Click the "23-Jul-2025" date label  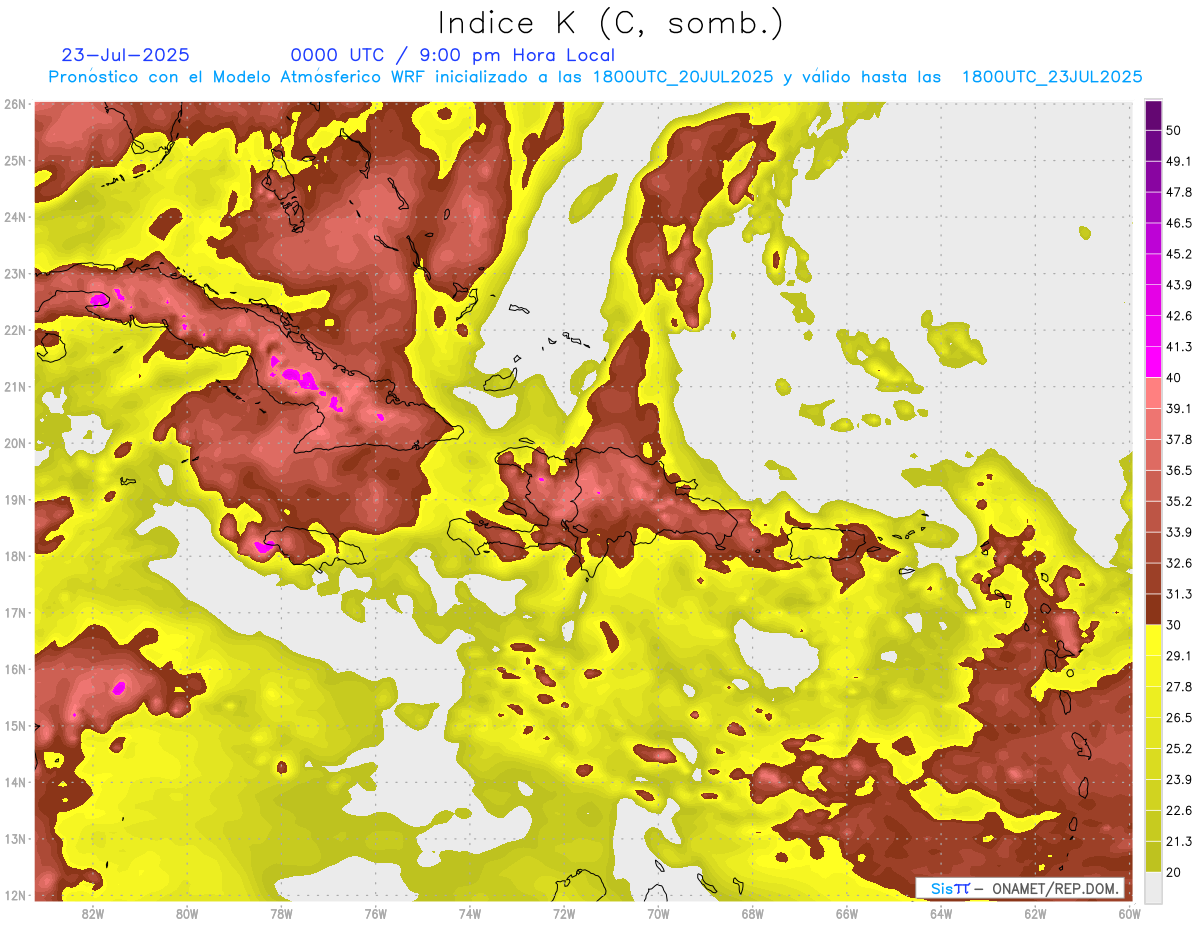[x=125, y=55]
